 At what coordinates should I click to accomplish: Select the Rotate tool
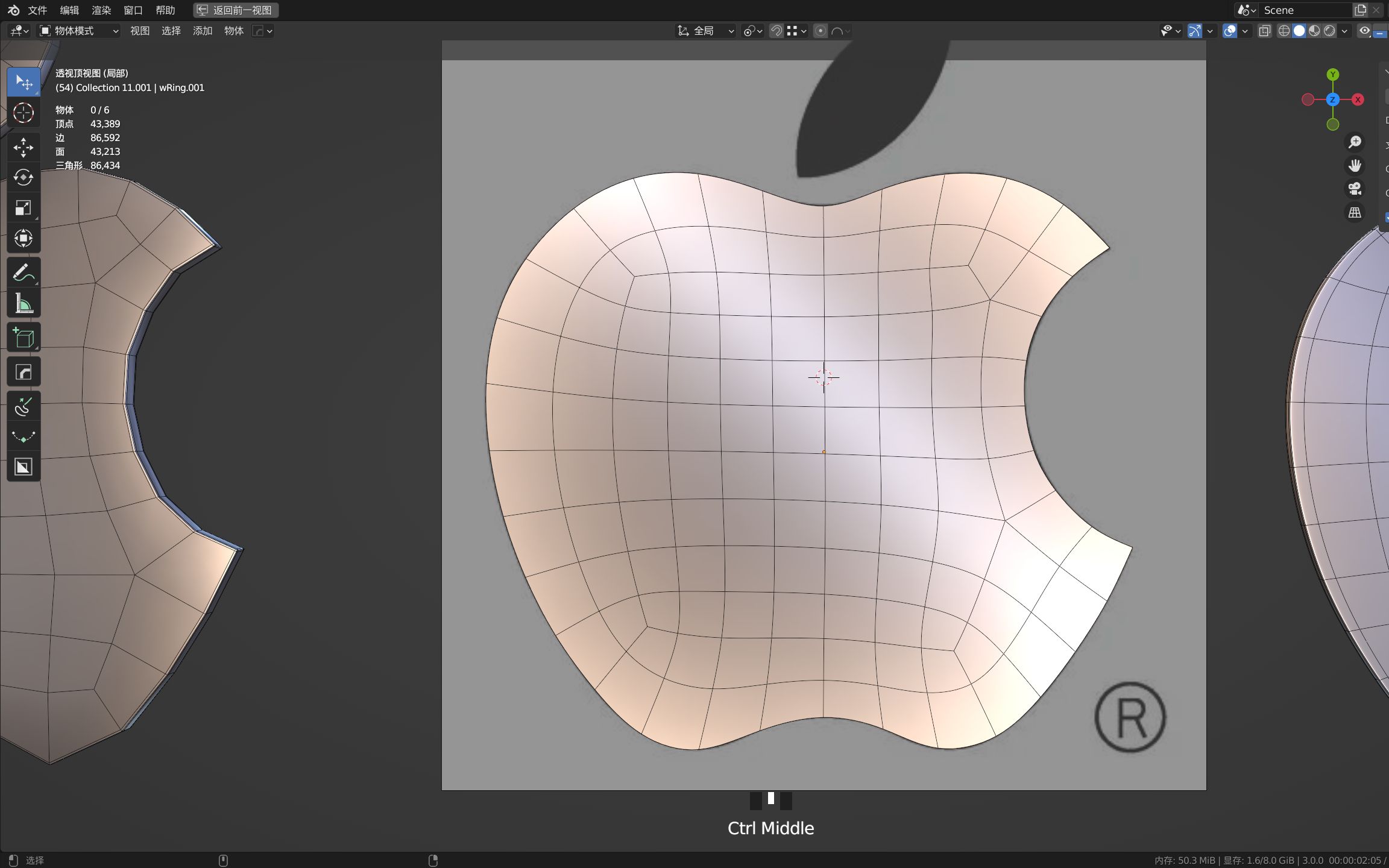pos(24,177)
